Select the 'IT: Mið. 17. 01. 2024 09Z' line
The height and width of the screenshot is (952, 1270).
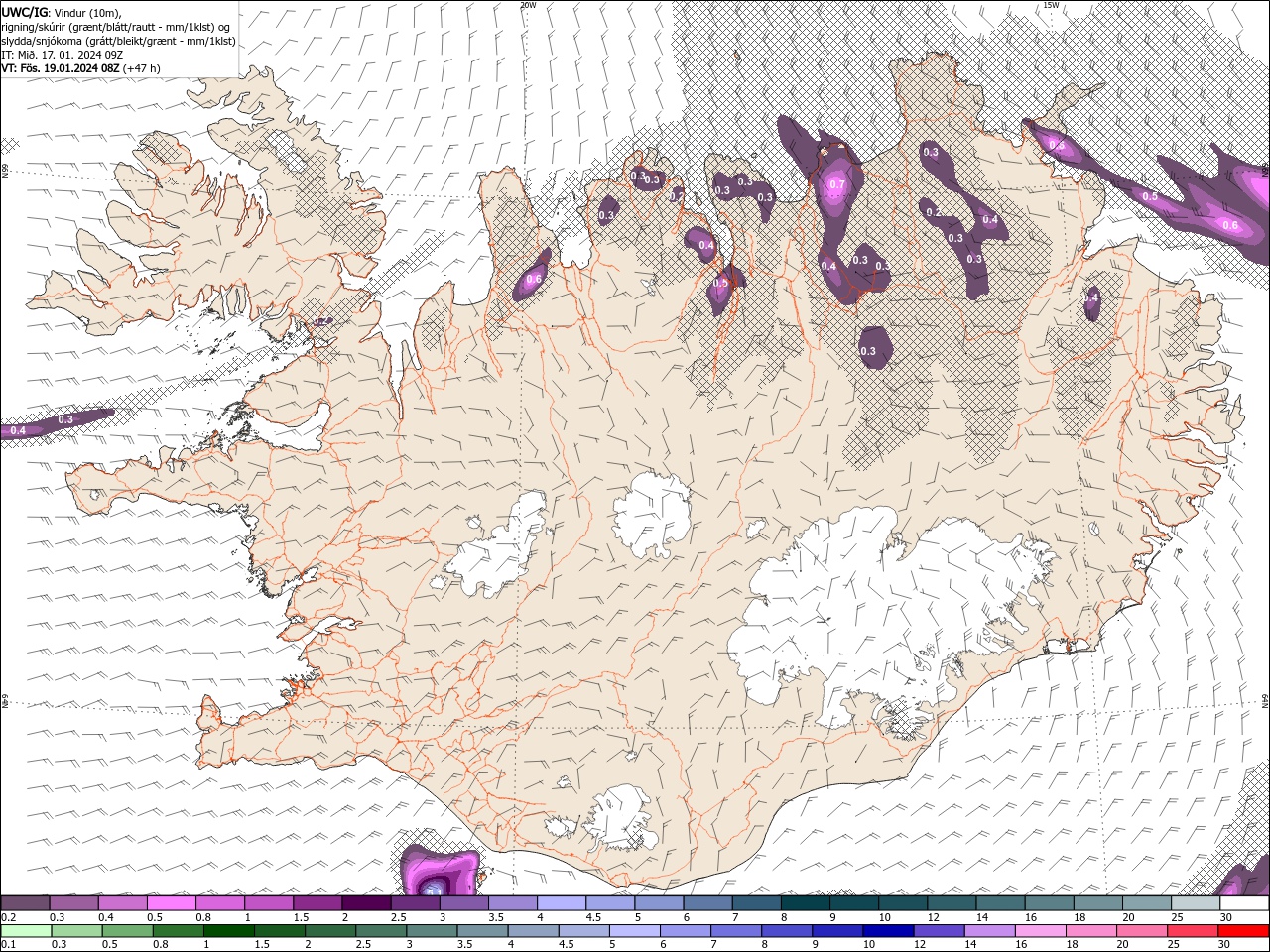[63, 55]
